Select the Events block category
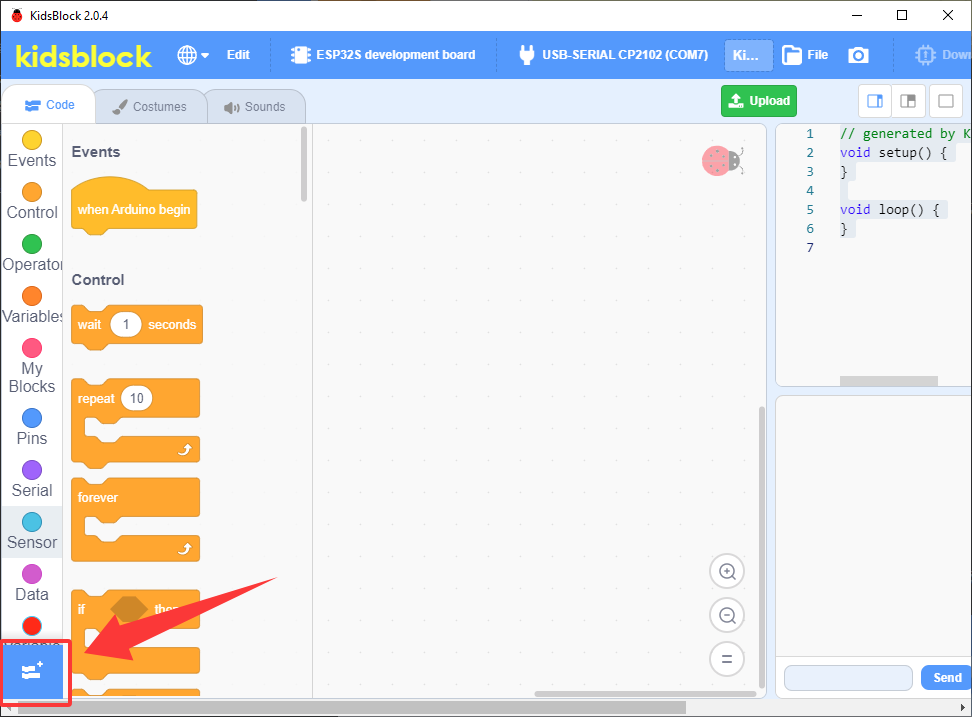 point(32,149)
